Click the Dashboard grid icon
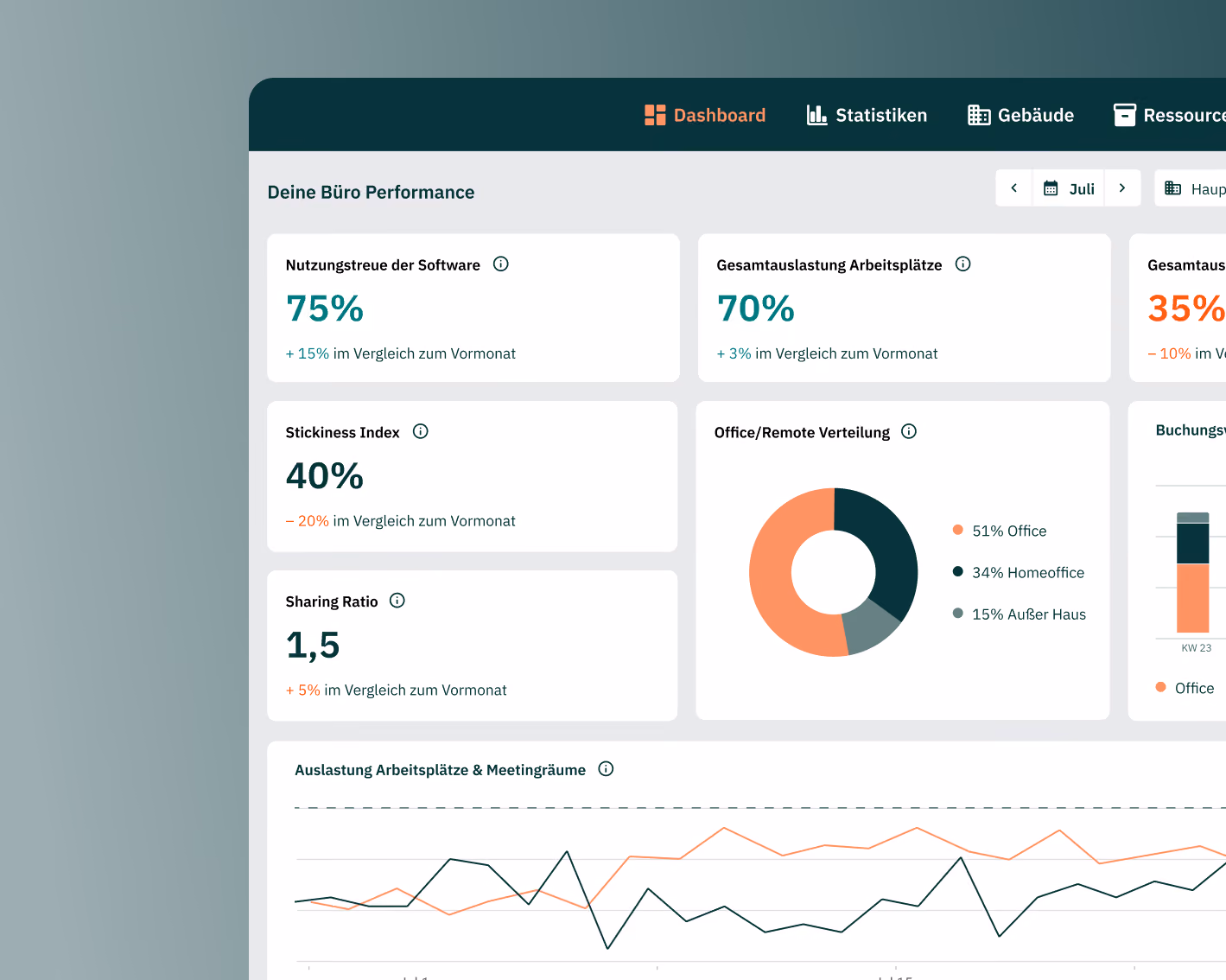1226x980 pixels. 655,115
